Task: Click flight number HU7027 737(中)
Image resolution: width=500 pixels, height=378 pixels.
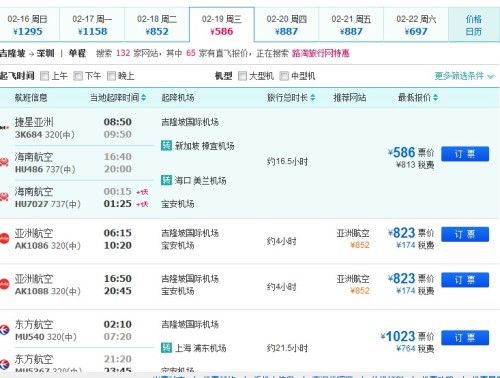Action: tap(48, 204)
